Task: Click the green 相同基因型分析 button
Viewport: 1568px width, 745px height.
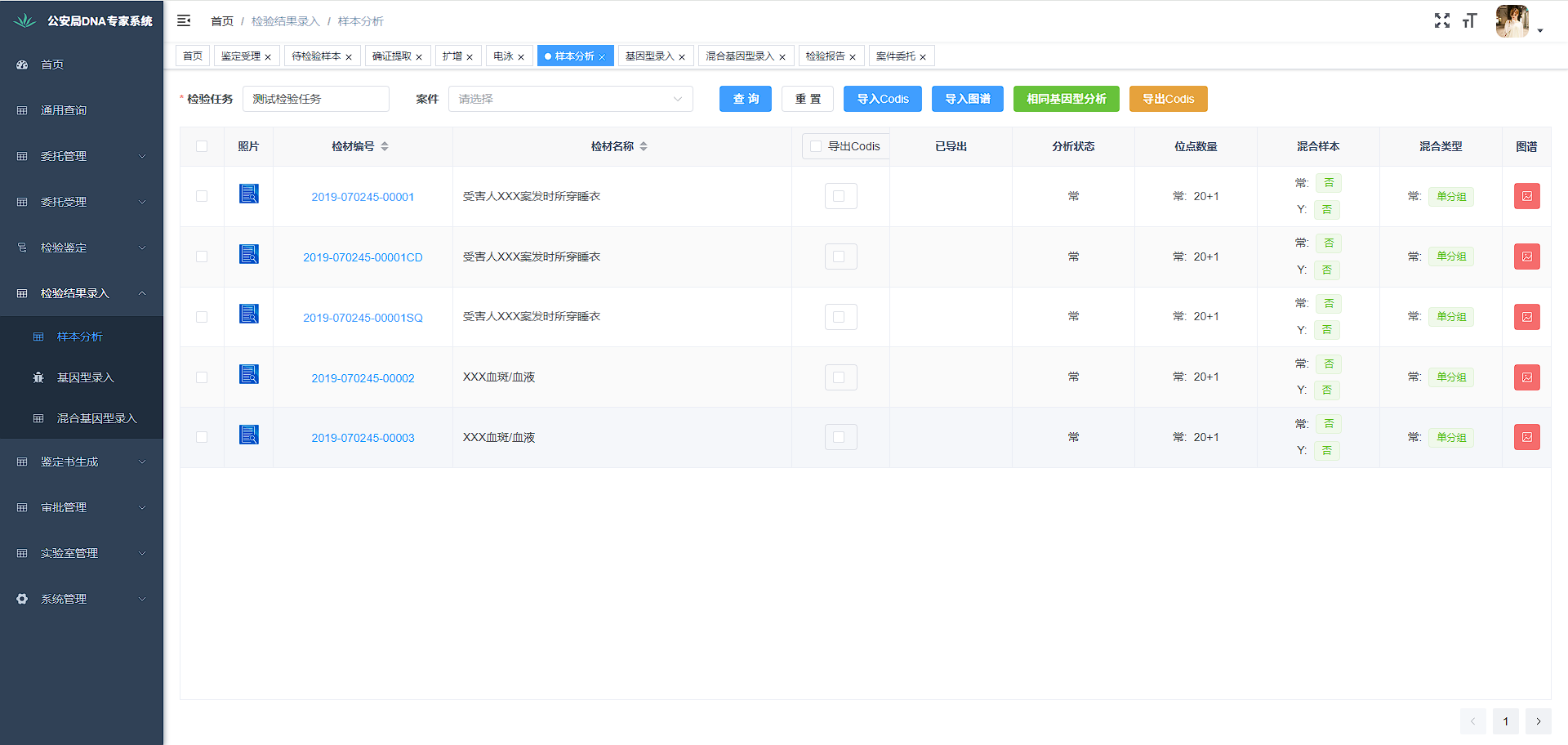Action: click(x=1066, y=99)
